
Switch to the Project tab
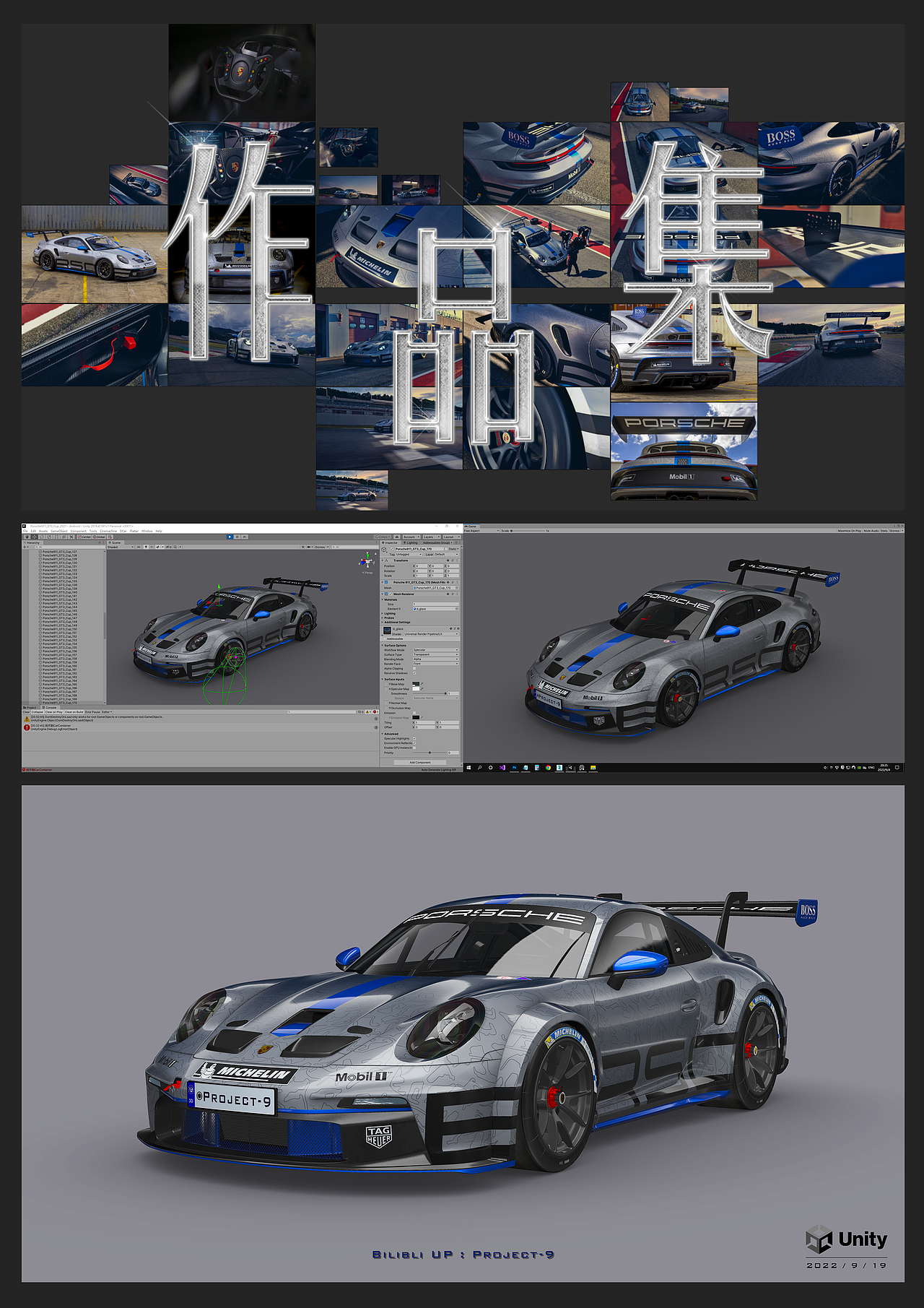tap(30, 707)
